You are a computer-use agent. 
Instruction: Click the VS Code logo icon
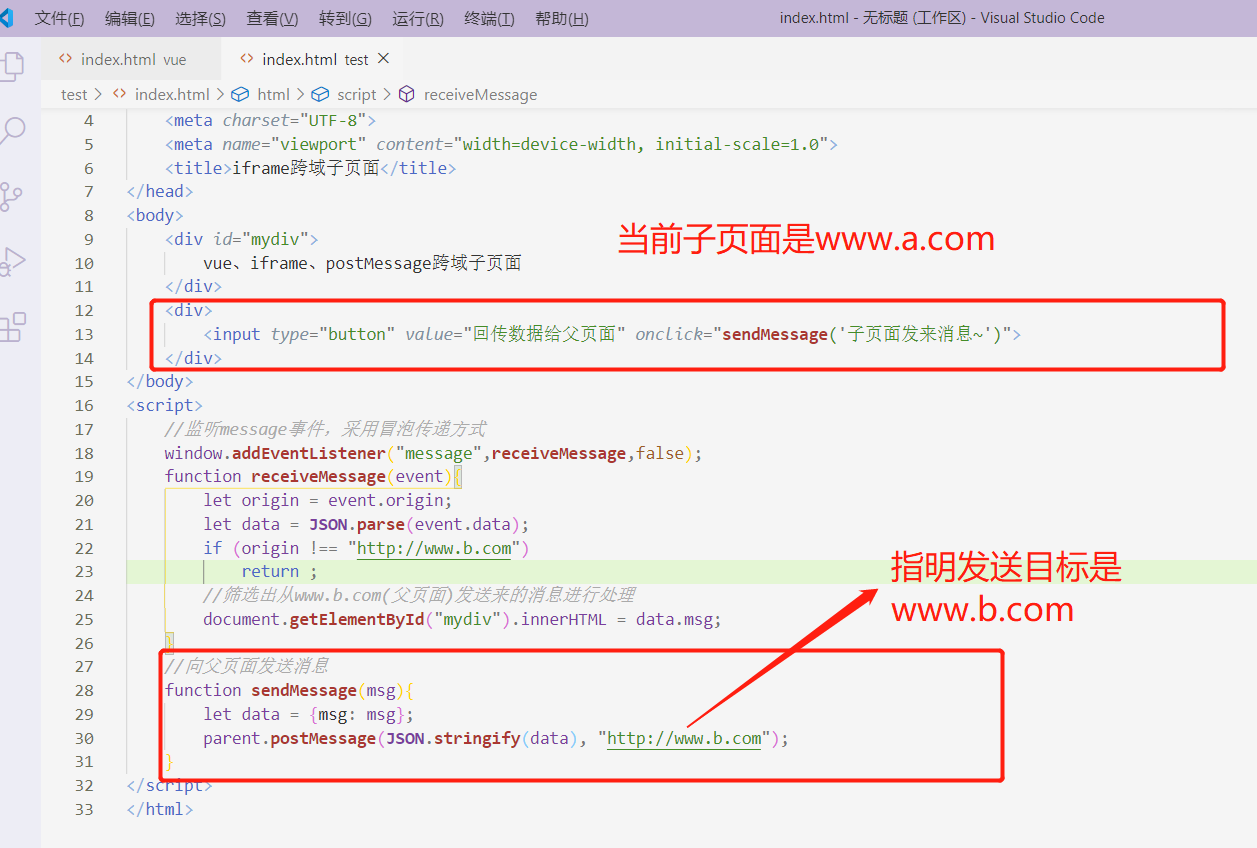7,18
